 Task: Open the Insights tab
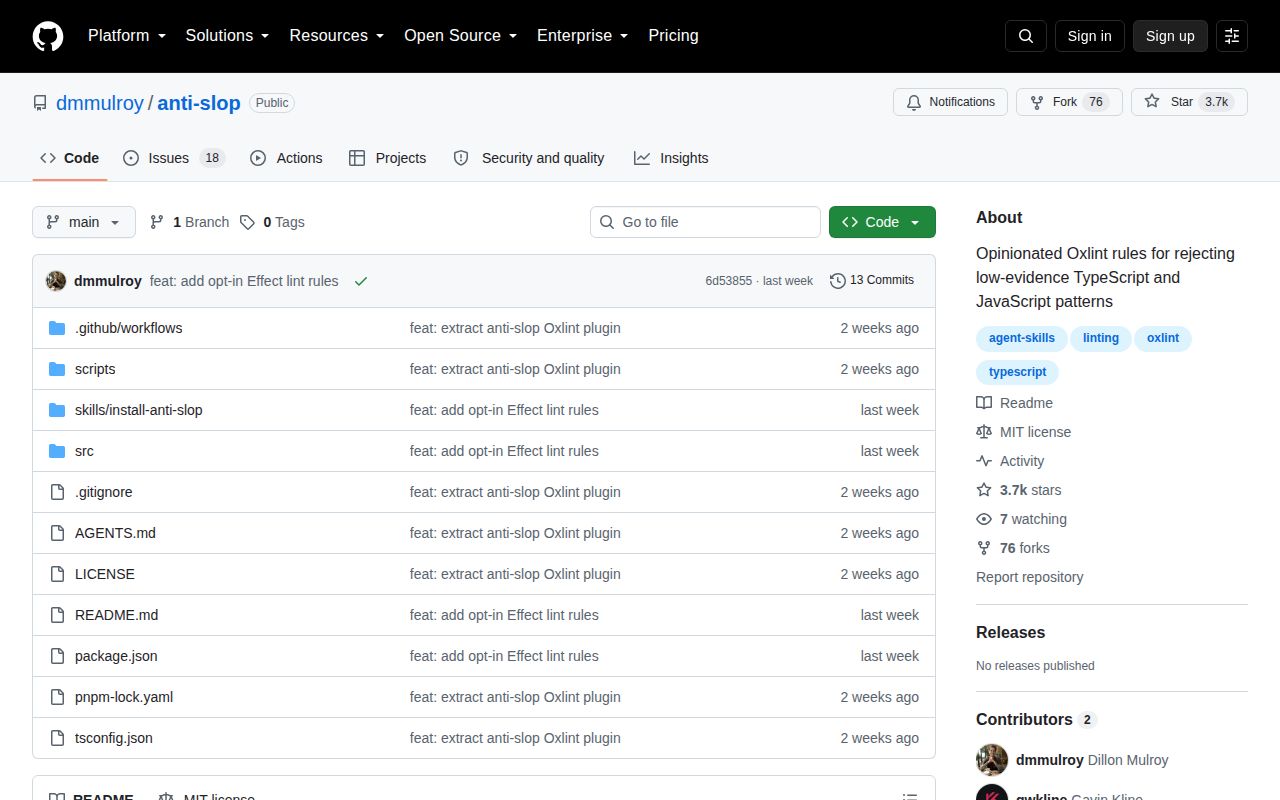pos(671,158)
